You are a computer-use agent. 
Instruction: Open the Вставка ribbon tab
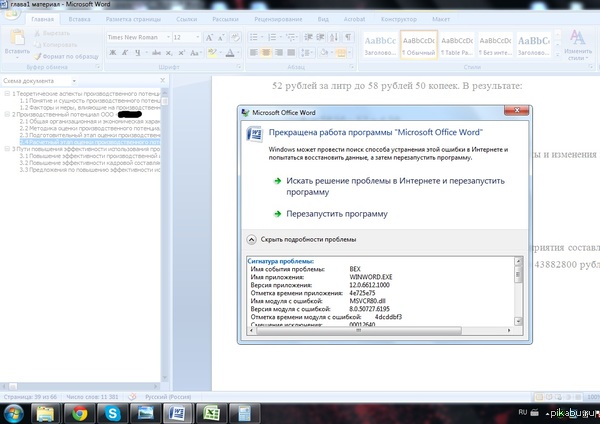coord(79,19)
